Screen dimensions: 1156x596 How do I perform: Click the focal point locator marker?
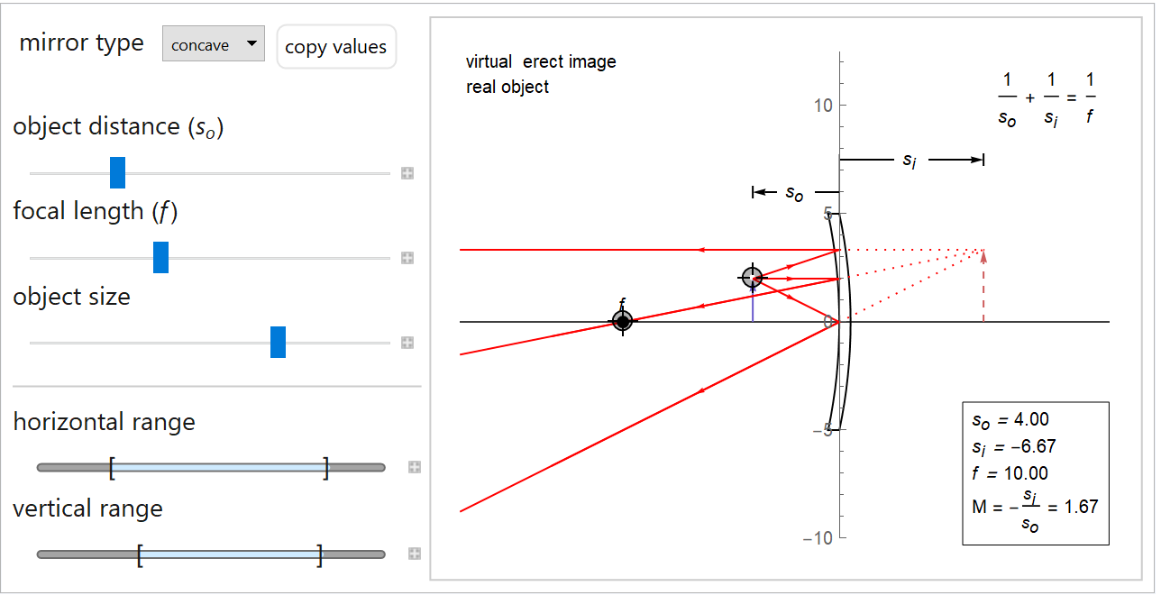(623, 321)
